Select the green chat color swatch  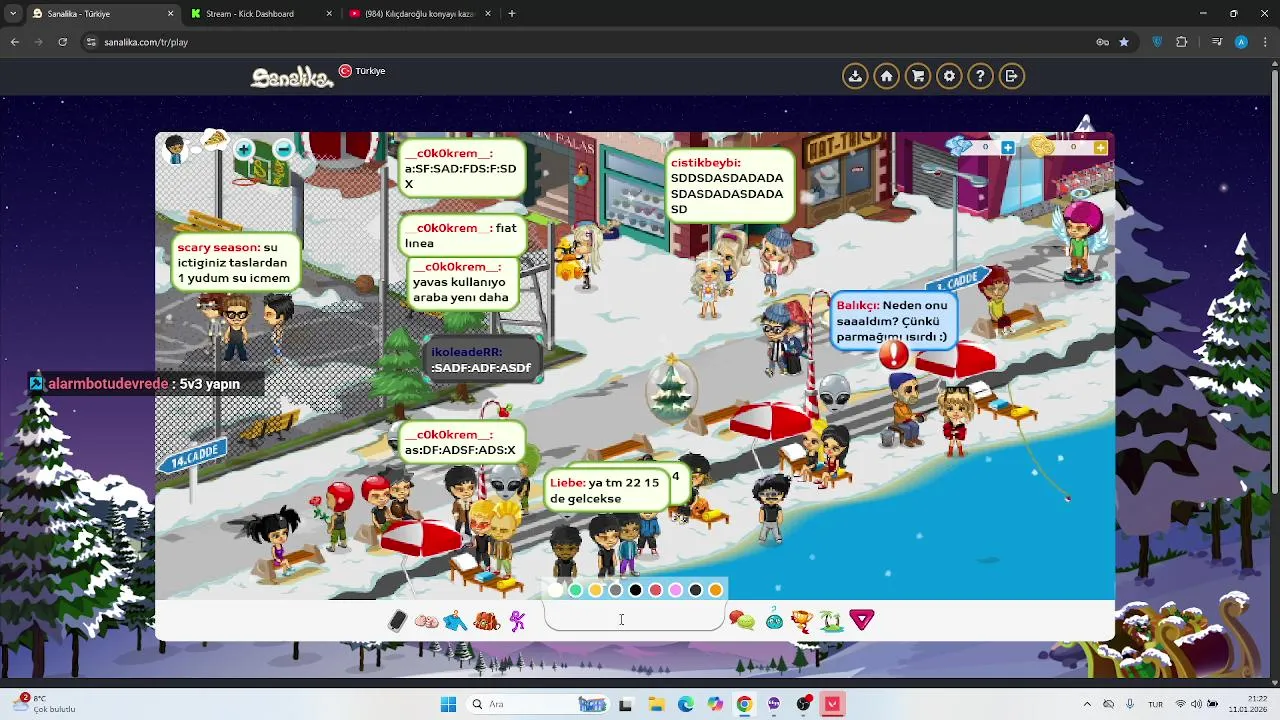coord(576,590)
